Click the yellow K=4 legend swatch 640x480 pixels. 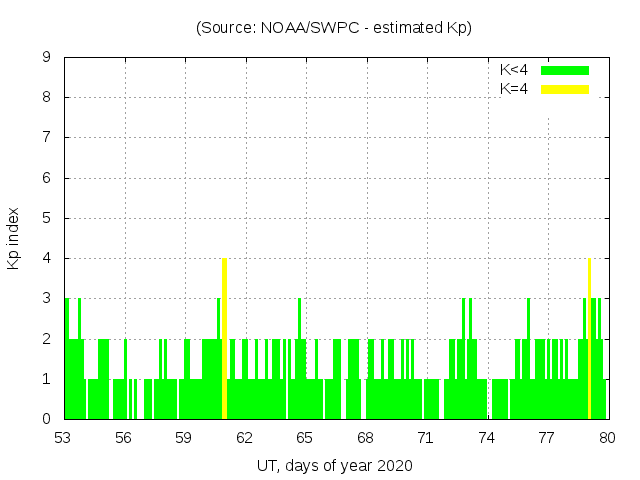(x=565, y=89)
